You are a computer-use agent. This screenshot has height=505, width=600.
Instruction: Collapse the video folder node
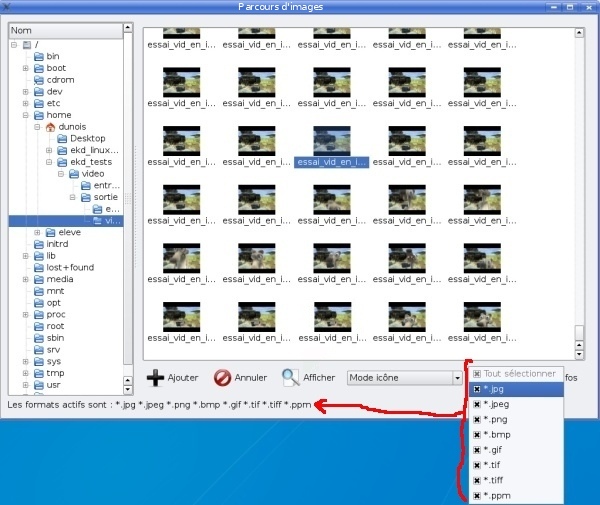(61, 174)
